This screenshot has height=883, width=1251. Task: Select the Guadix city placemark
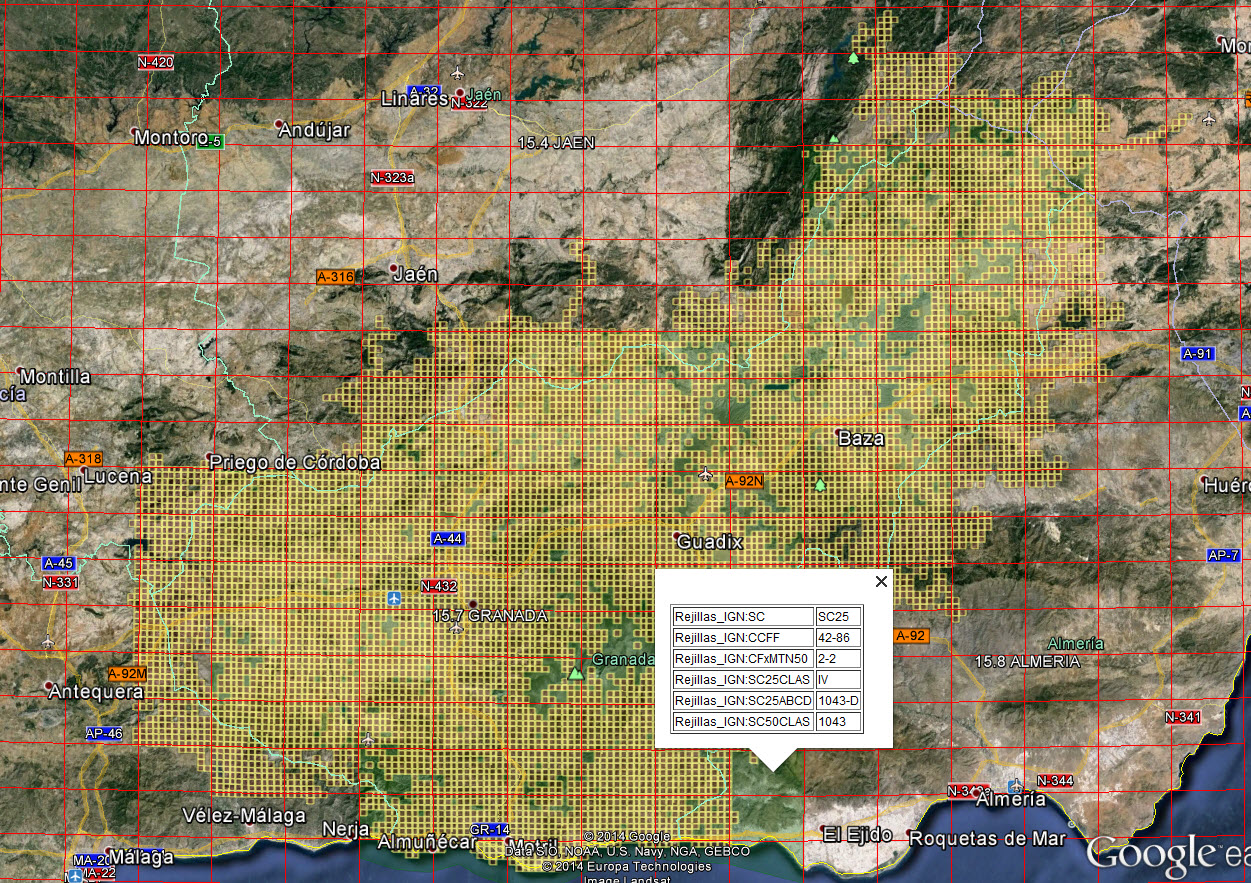point(709,541)
